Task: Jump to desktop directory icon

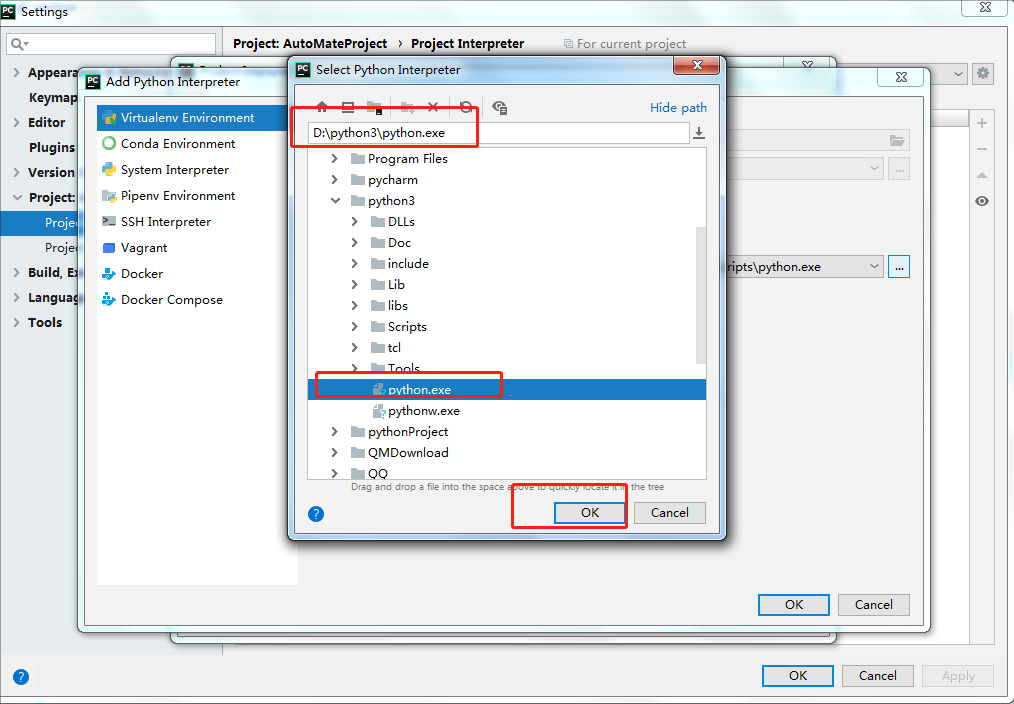Action: click(348, 107)
